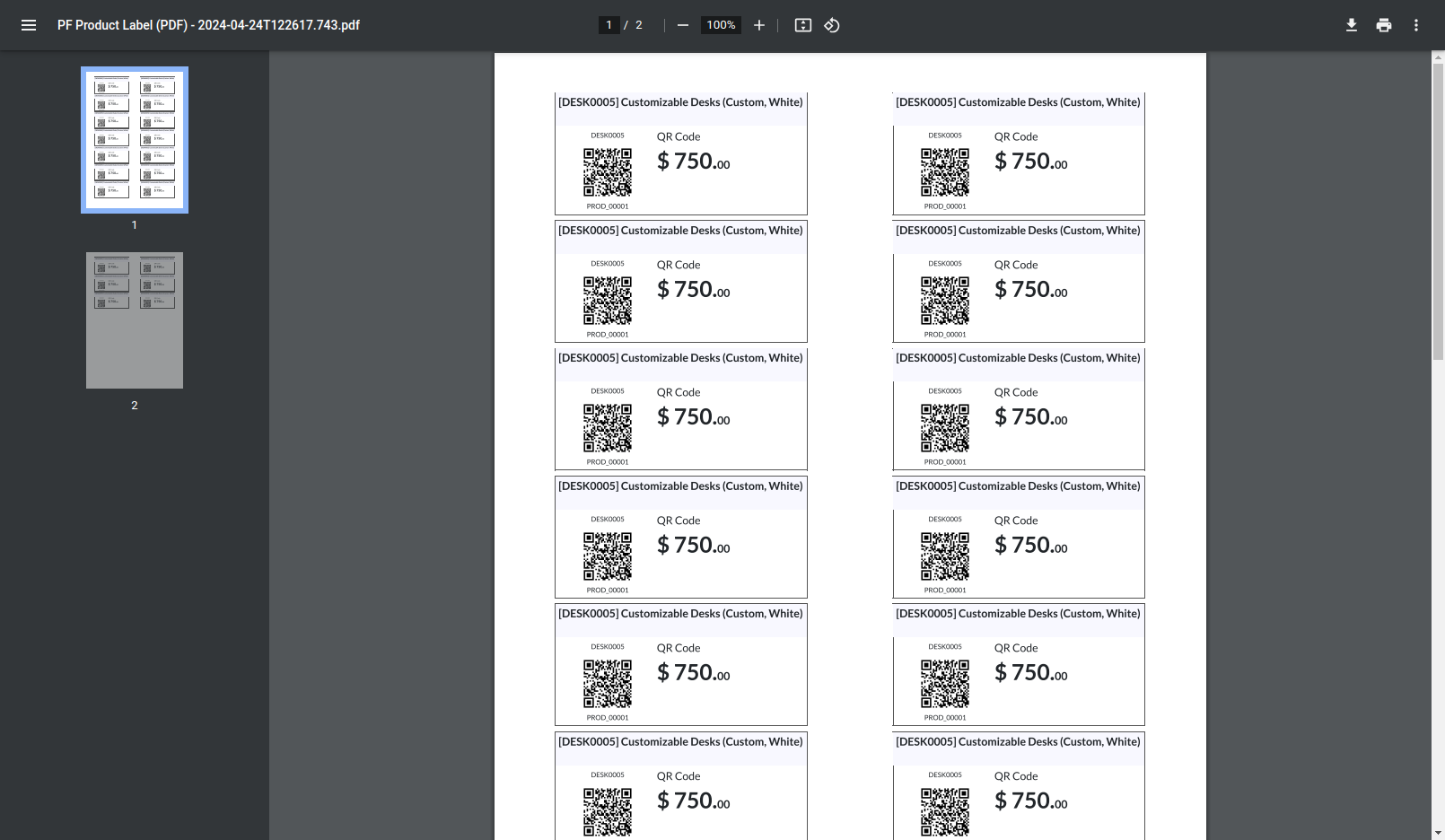Click the DESK0005 text label

tap(607, 136)
